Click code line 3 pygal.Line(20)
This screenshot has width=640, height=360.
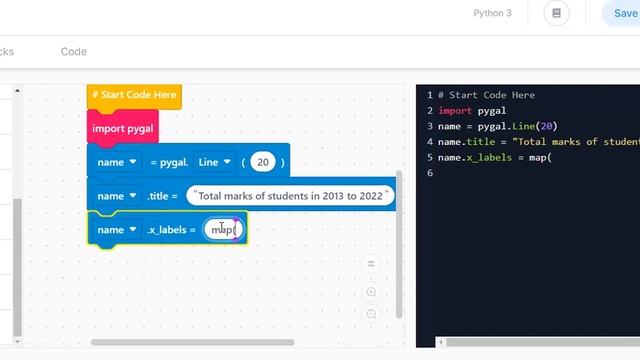(x=497, y=126)
